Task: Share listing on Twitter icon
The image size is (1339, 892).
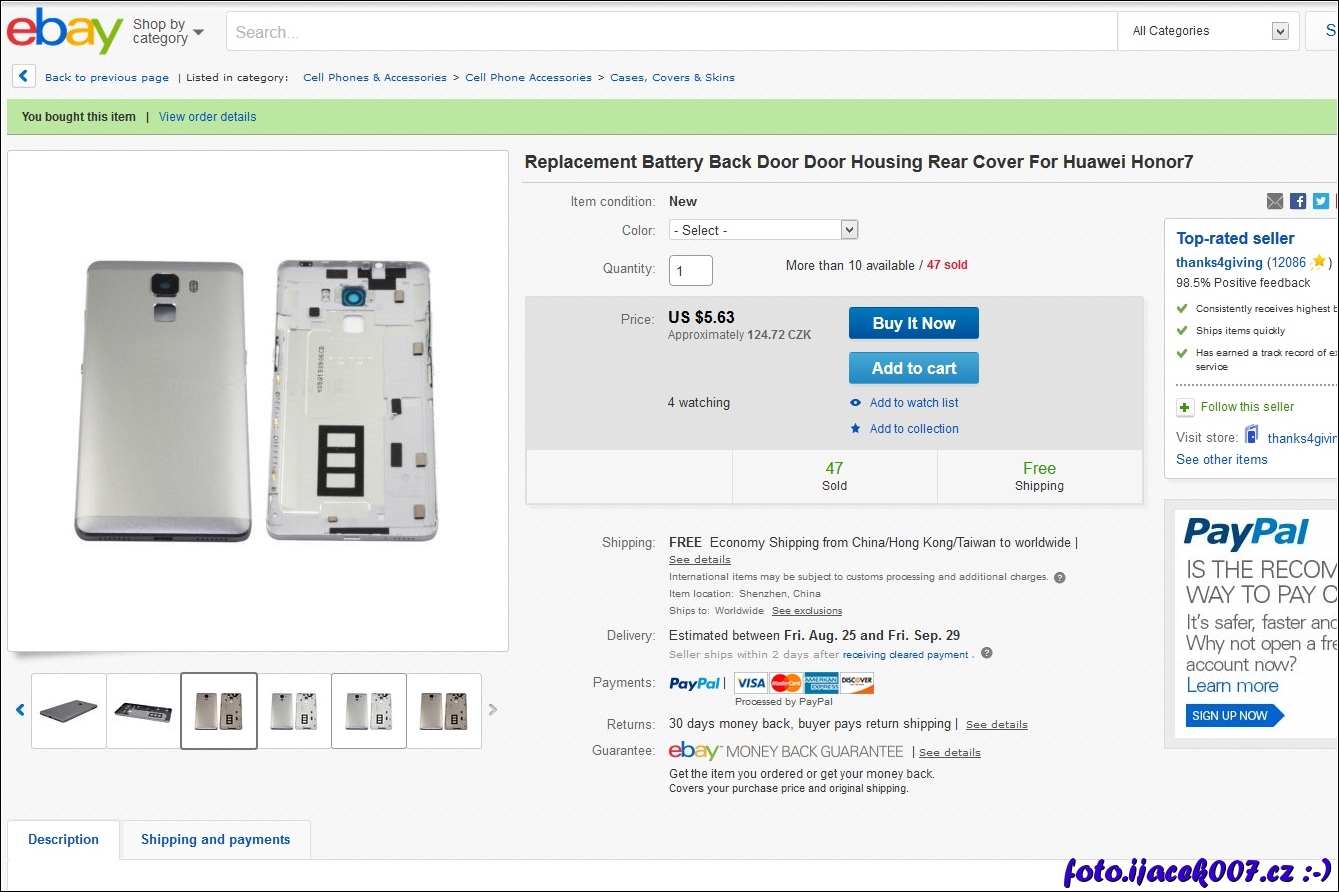Action: pos(1321,201)
